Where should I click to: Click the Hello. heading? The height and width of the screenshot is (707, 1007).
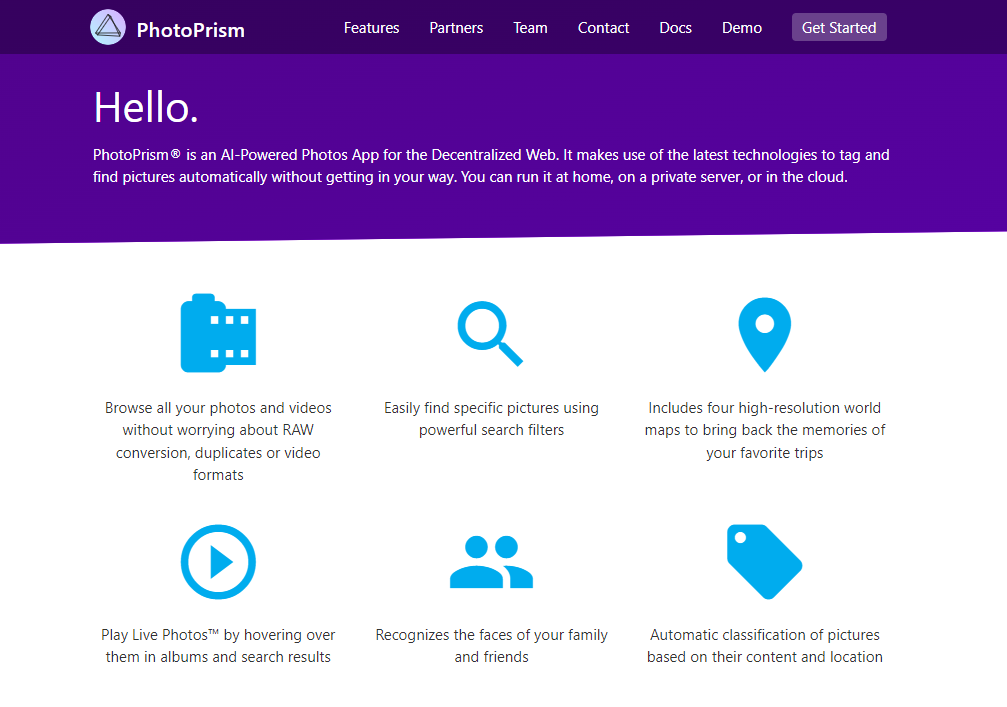[x=146, y=107]
